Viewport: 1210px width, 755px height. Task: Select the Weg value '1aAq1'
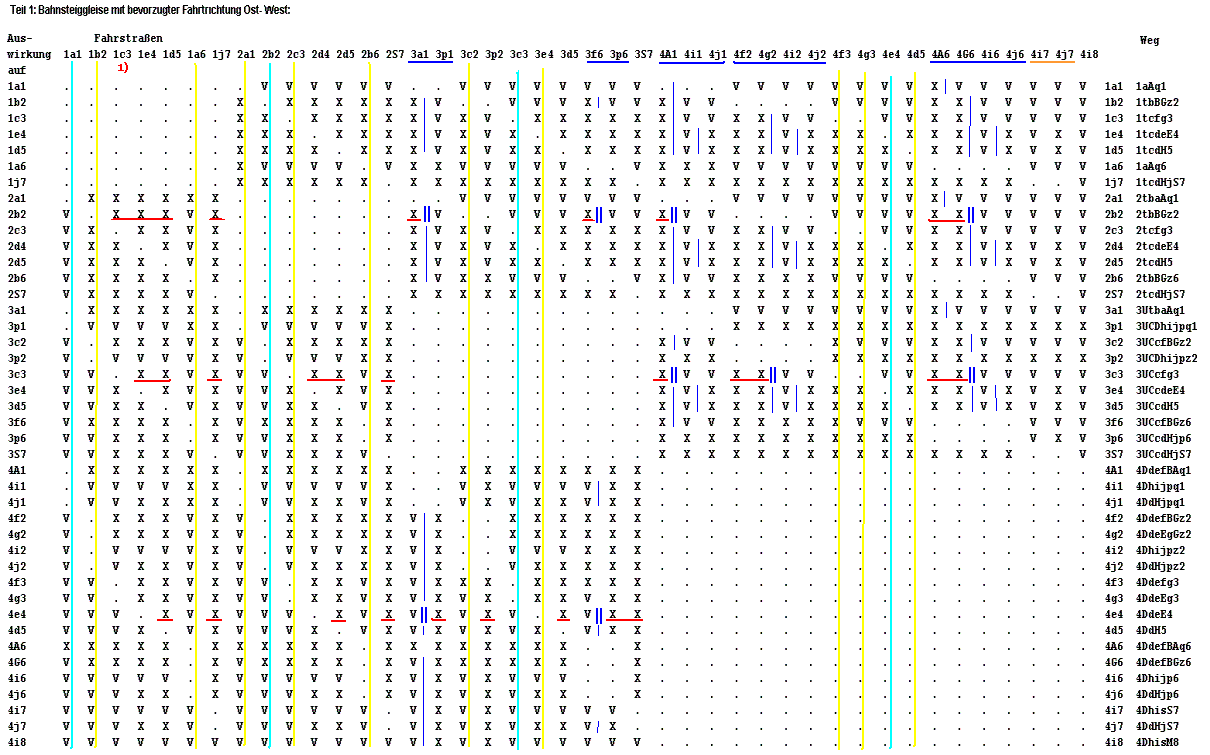point(1151,87)
